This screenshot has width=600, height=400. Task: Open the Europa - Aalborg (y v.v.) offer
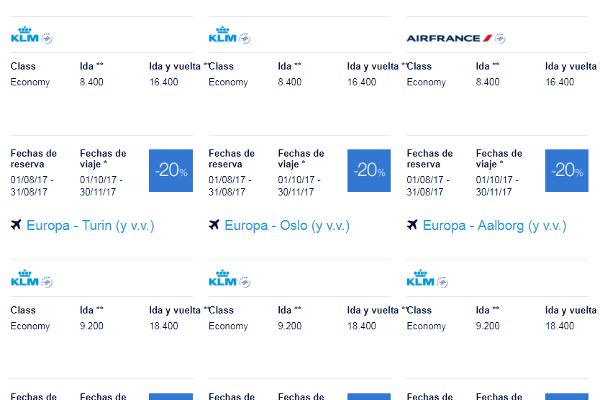494,225
